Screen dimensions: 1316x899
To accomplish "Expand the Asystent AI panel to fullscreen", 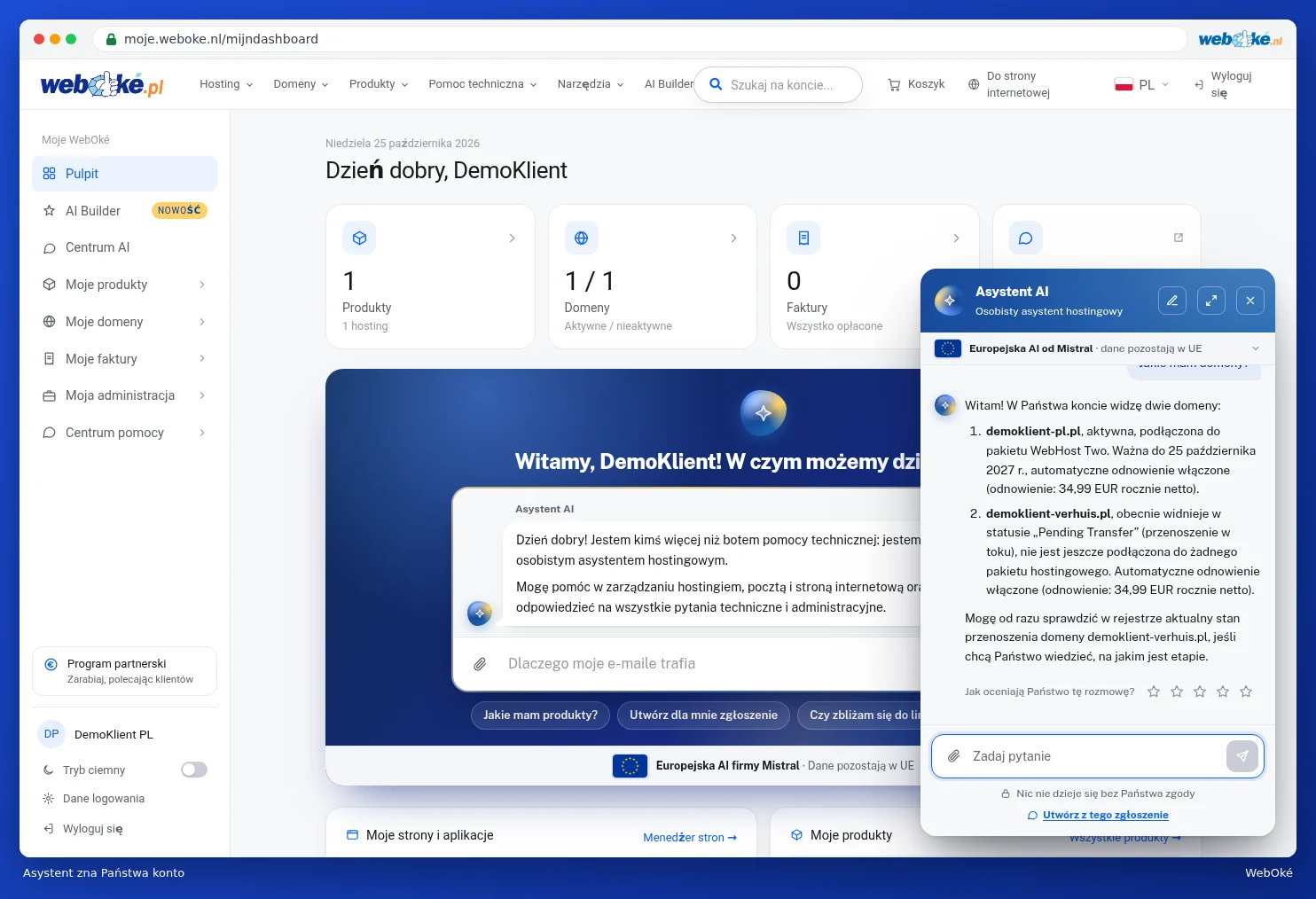I will [1210, 301].
